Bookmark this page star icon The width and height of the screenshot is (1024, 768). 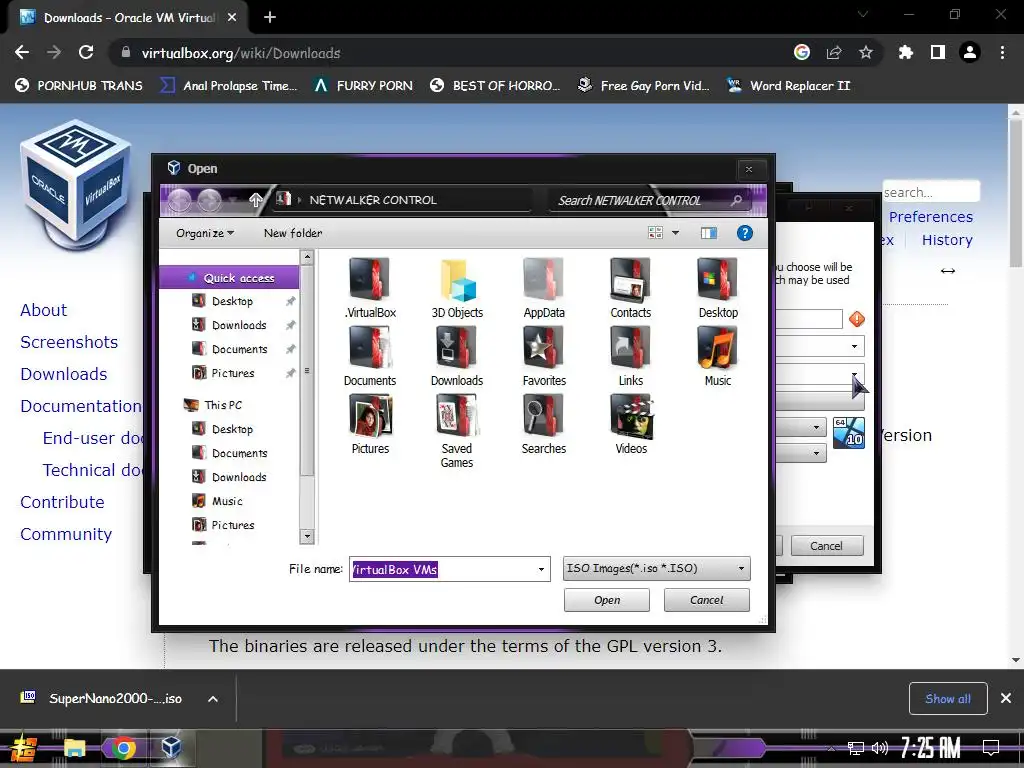(x=865, y=52)
